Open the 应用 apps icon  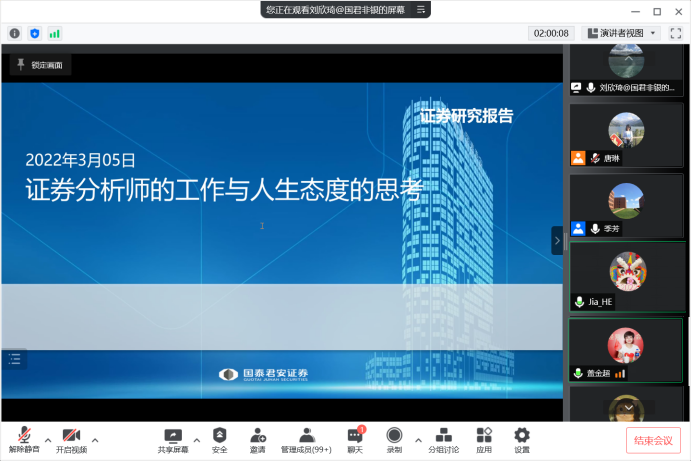(x=484, y=436)
